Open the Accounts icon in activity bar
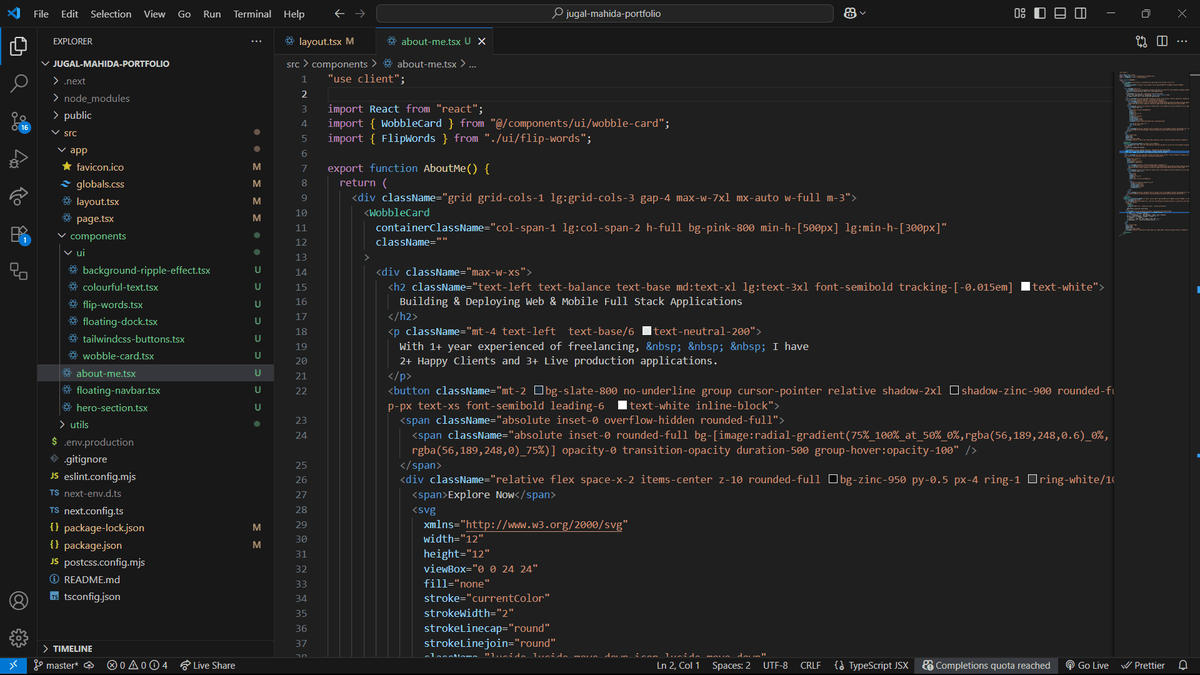Viewport: 1200px width, 675px height. click(x=18, y=601)
